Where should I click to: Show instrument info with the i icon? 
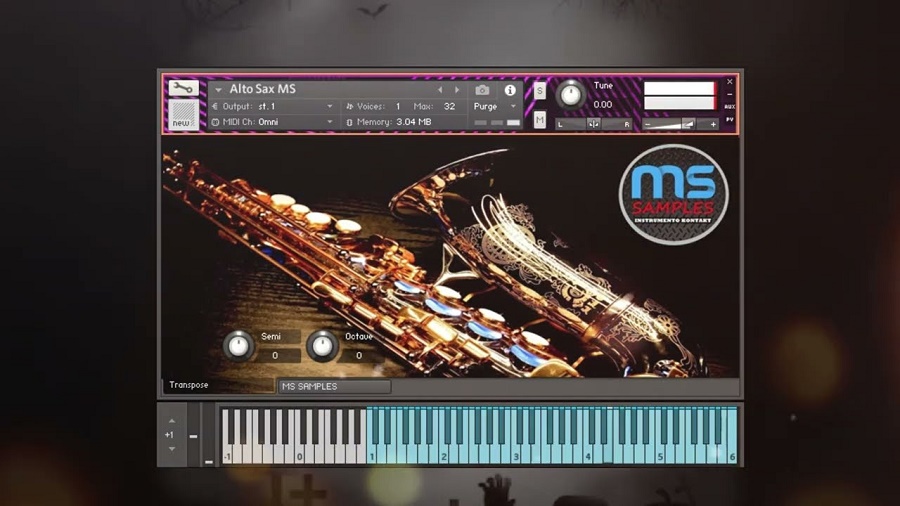[x=510, y=90]
